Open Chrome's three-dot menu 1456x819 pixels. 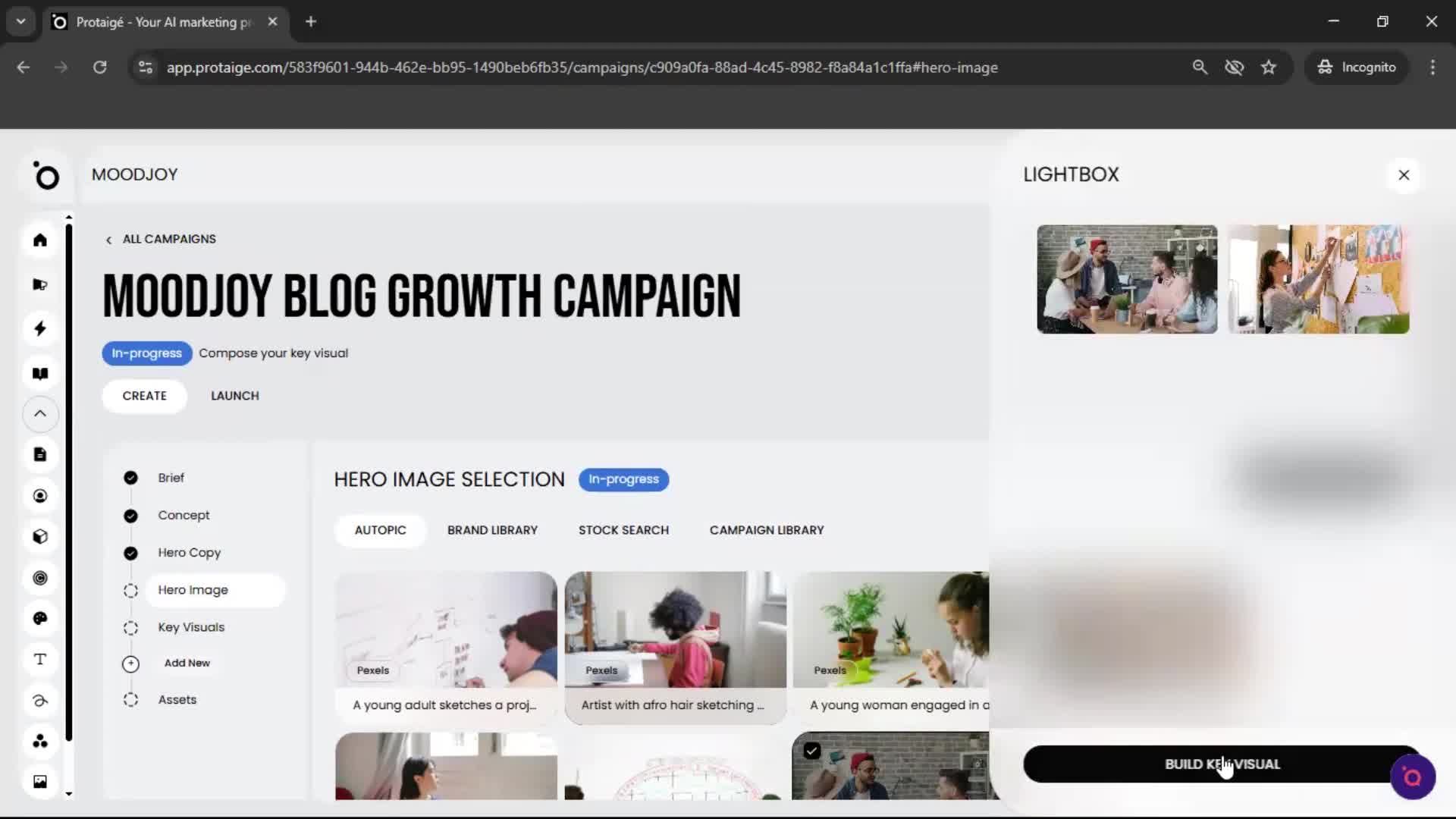click(1432, 67)
